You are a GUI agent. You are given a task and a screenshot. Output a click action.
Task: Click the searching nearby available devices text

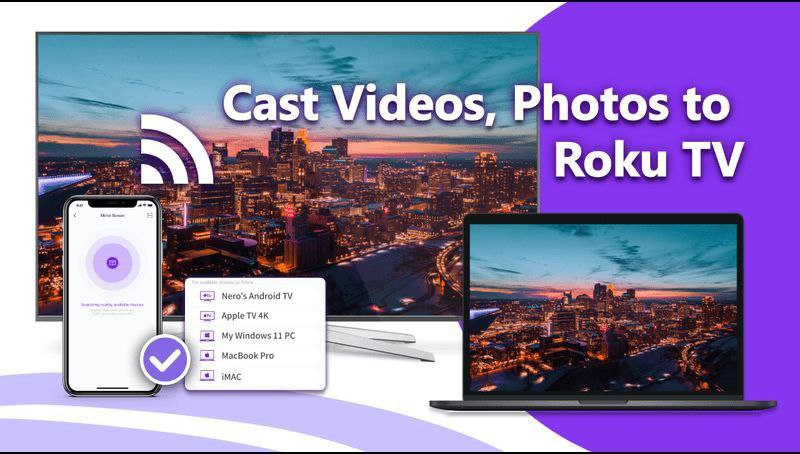(x=112, y=305)
